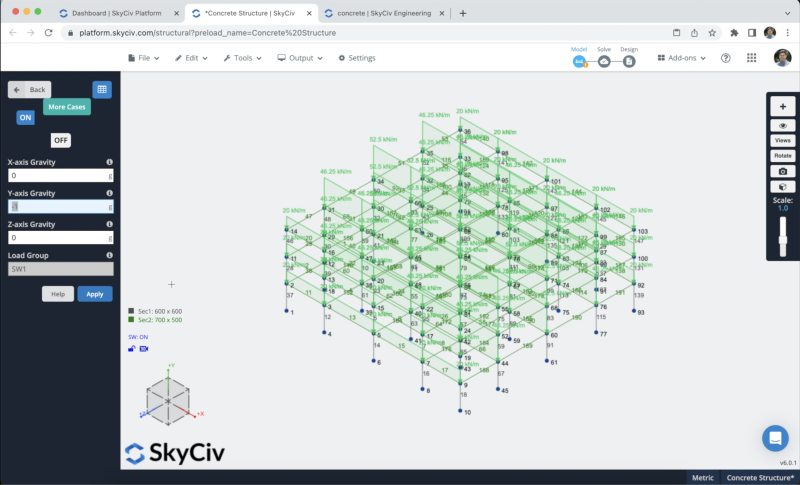Toggle the browser side panel icon
Screen dimensions: 800x485
[x=752, y=33]
